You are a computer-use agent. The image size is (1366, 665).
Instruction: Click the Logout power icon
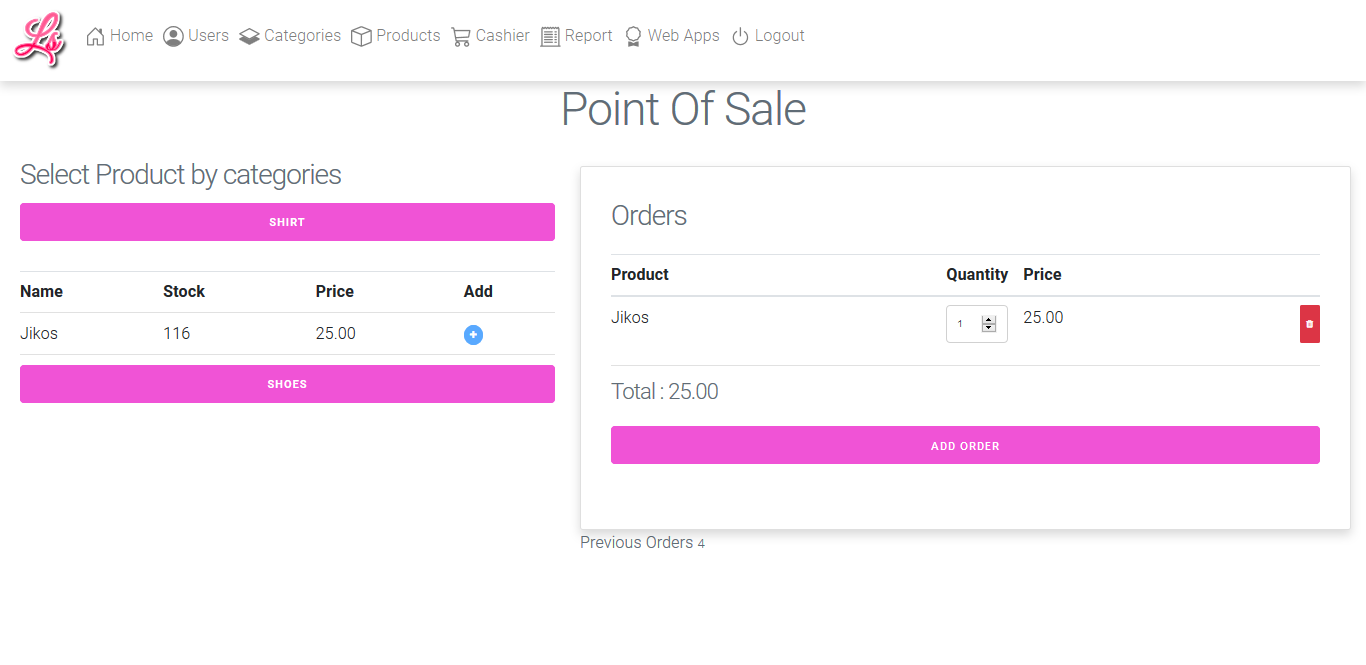(x=740, y=37)
